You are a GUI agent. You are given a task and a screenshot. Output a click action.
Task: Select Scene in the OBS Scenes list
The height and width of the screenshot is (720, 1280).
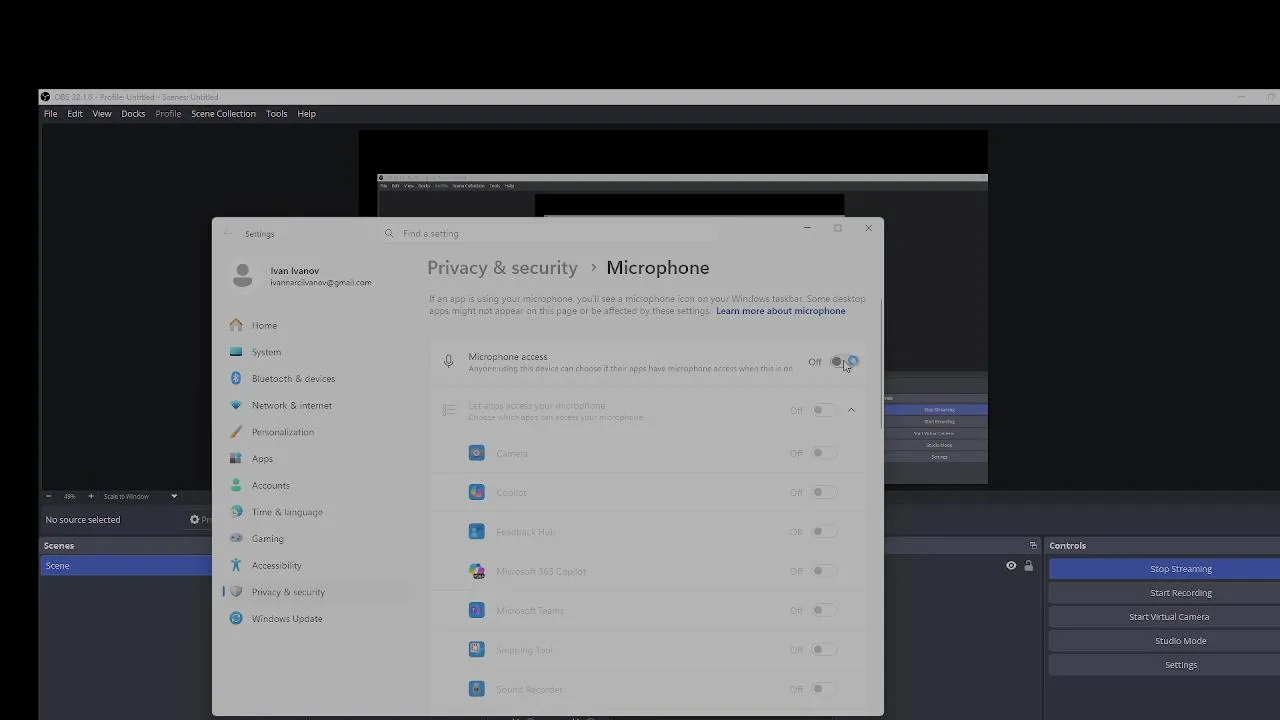coord(127,566)
